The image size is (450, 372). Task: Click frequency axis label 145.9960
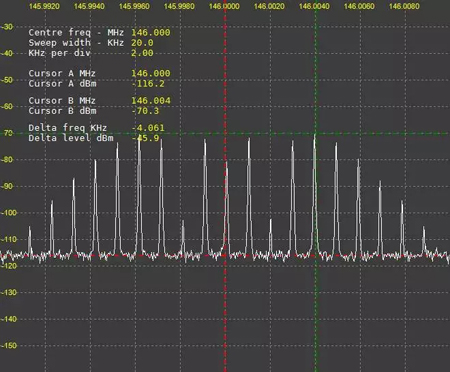point(134,6)
